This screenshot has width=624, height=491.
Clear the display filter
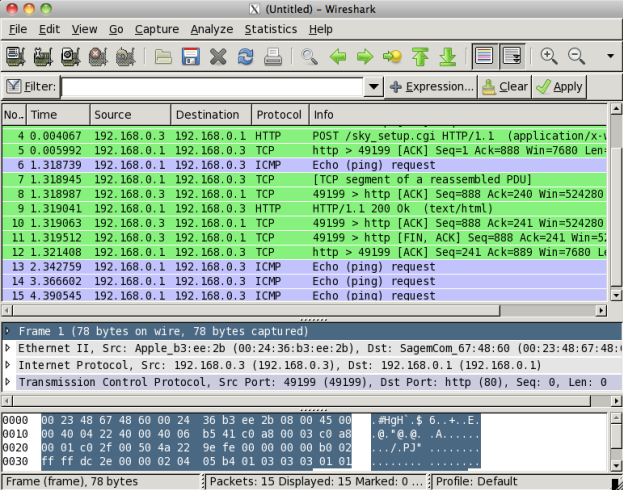(505, 86)
